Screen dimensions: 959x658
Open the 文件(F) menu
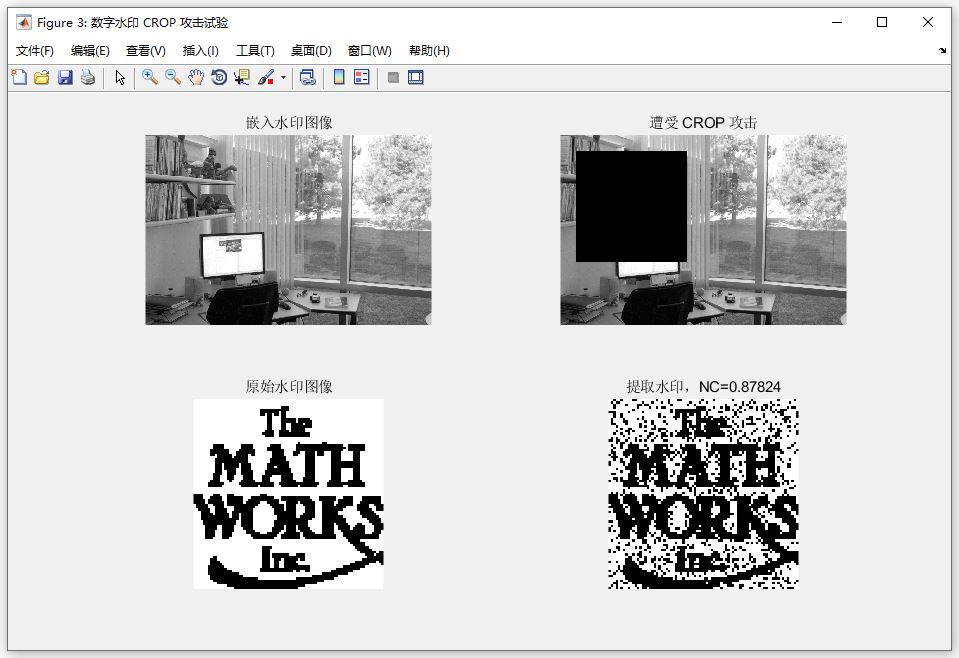coord(35,51)
